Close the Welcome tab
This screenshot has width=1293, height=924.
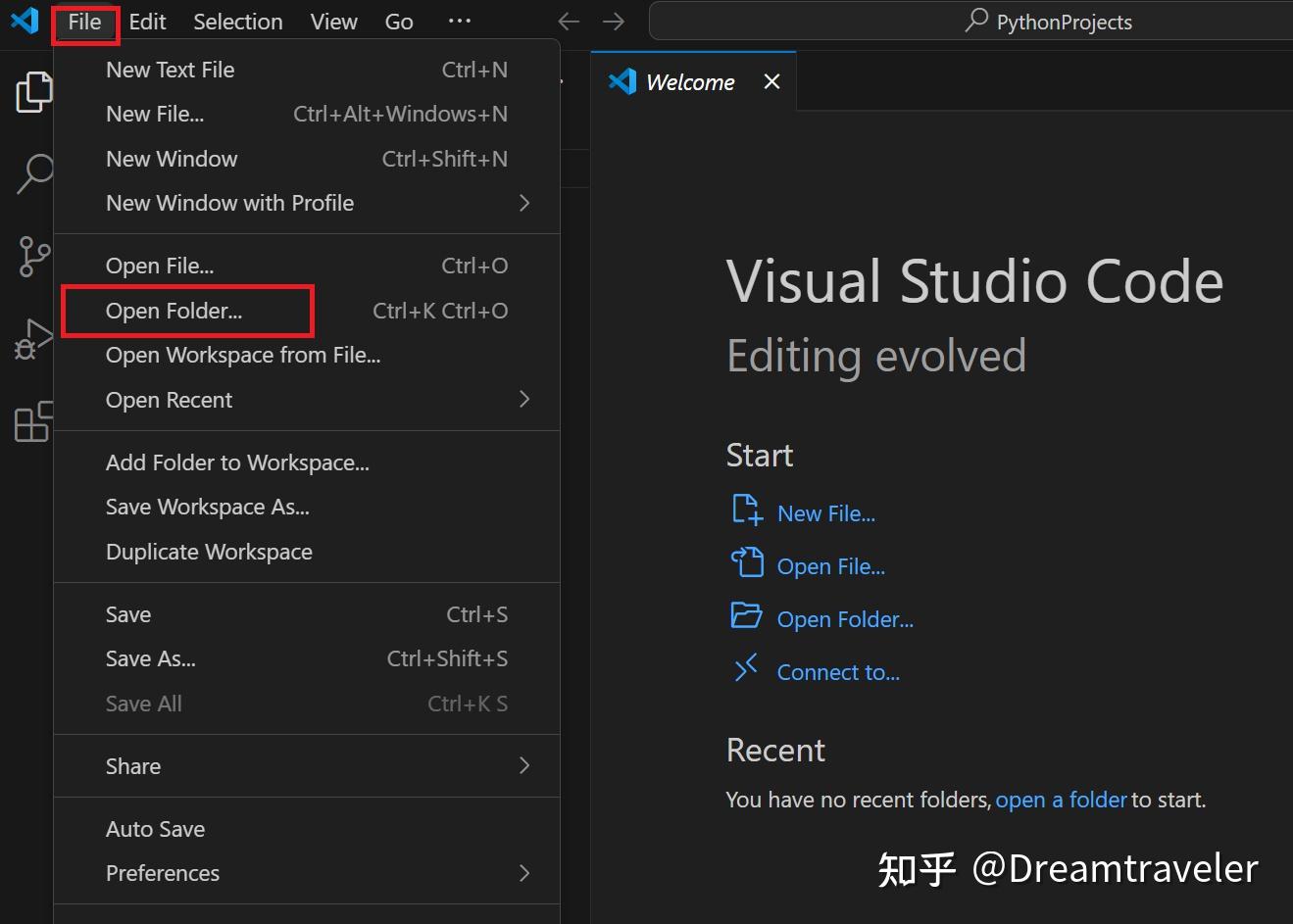(x=772, y=81)
